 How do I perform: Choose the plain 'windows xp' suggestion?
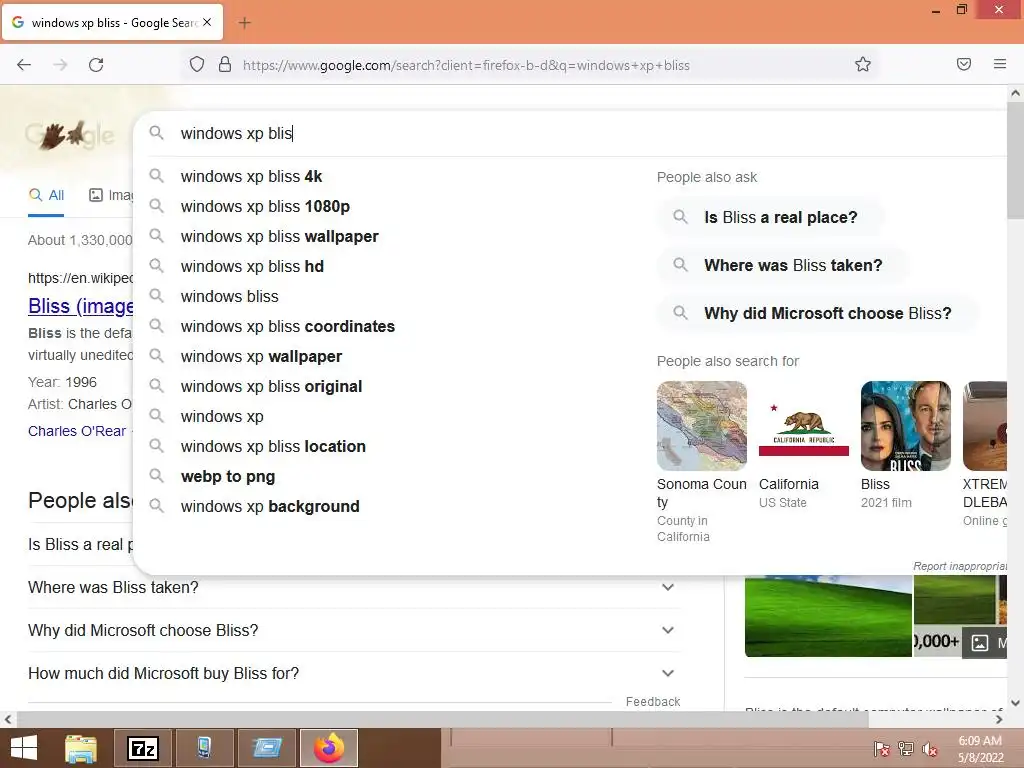(x=222, y=417)
